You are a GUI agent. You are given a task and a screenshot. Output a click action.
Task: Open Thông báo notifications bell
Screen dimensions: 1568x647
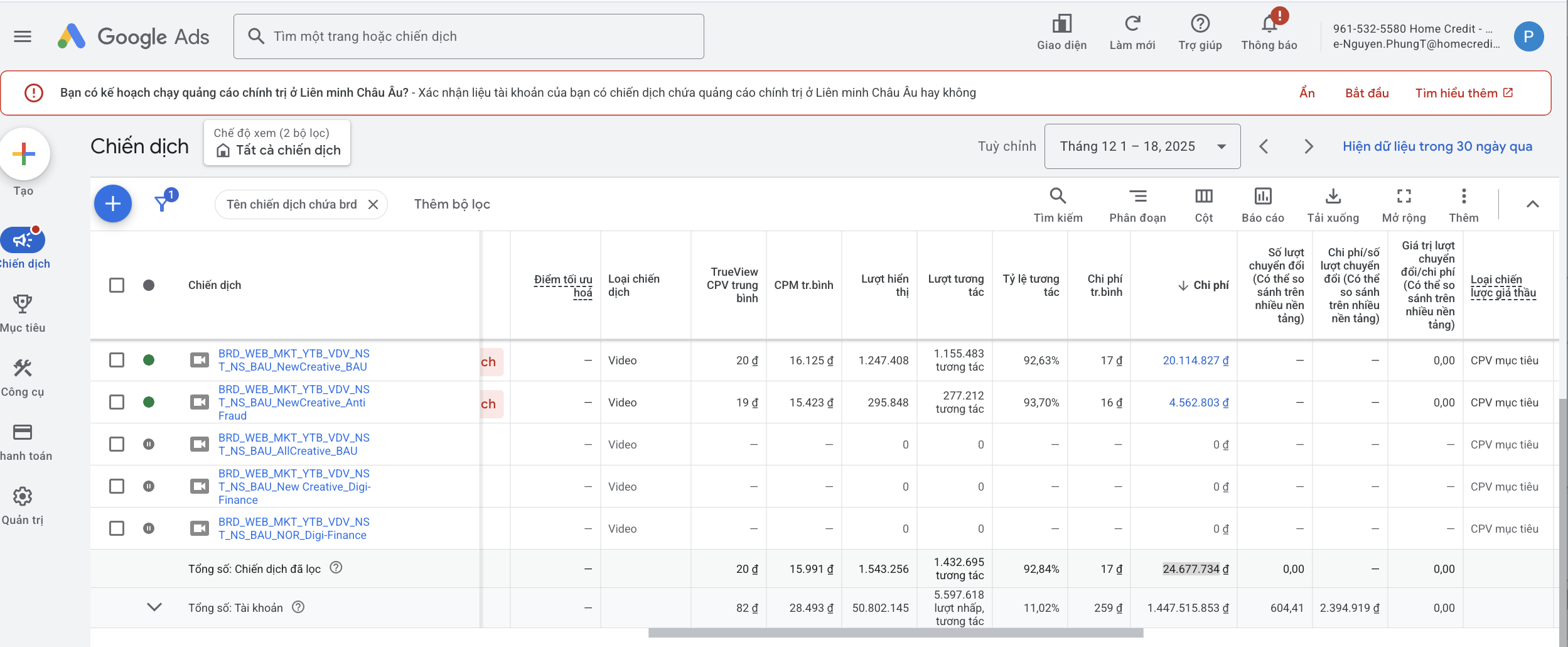pos(1269,24)
